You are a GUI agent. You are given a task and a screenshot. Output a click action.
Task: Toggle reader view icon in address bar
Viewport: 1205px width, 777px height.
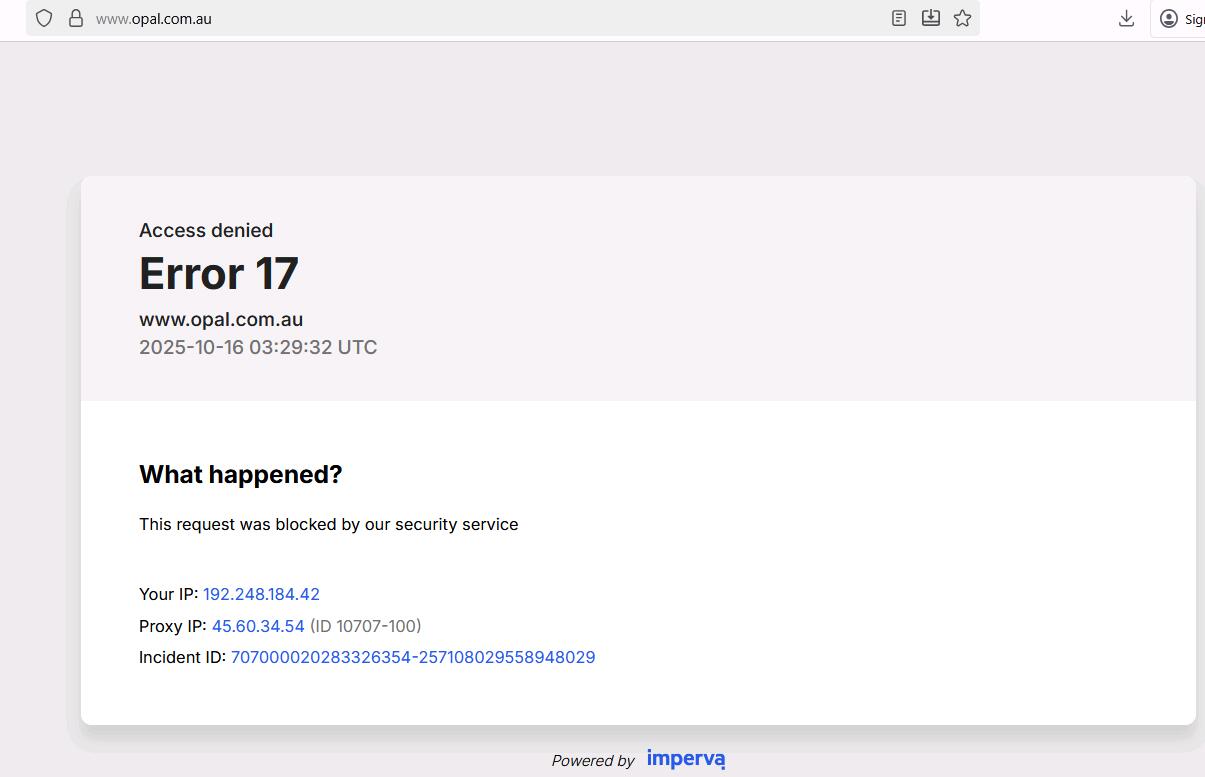(899, 18)
